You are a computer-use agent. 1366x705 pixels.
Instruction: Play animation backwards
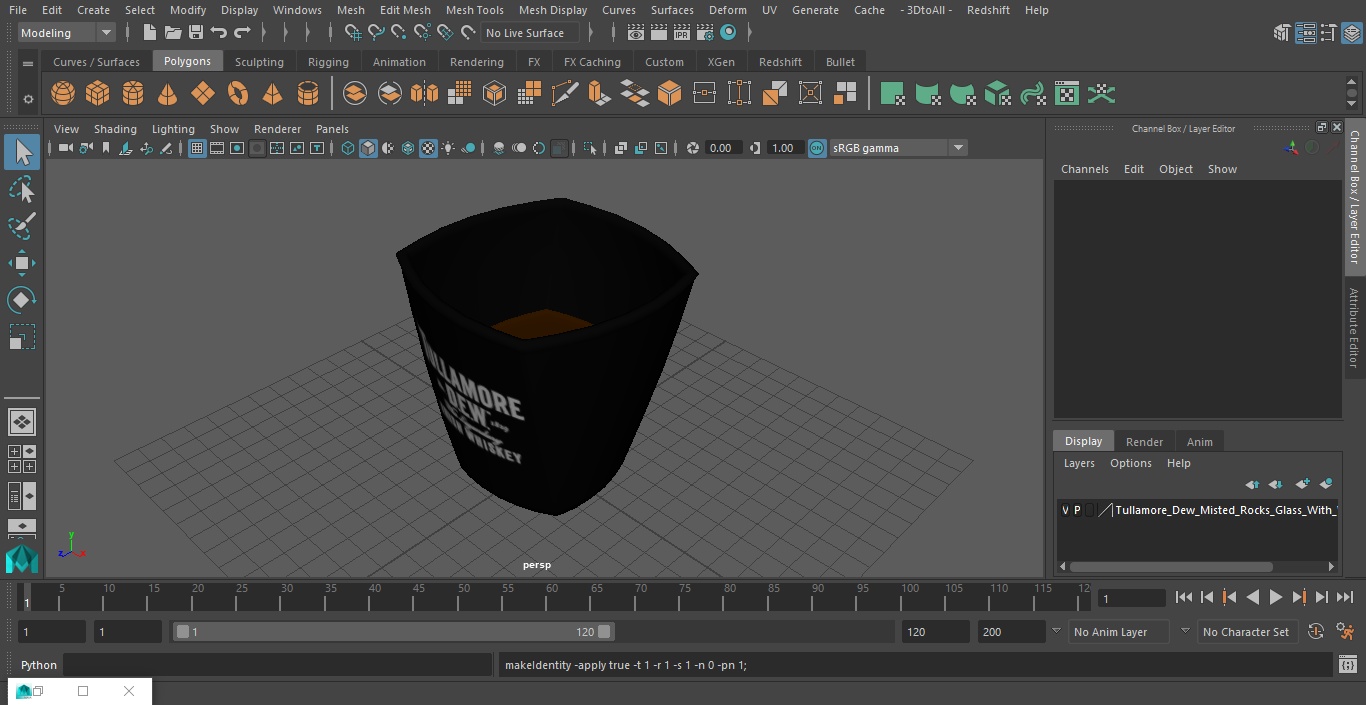(1252, 597)
